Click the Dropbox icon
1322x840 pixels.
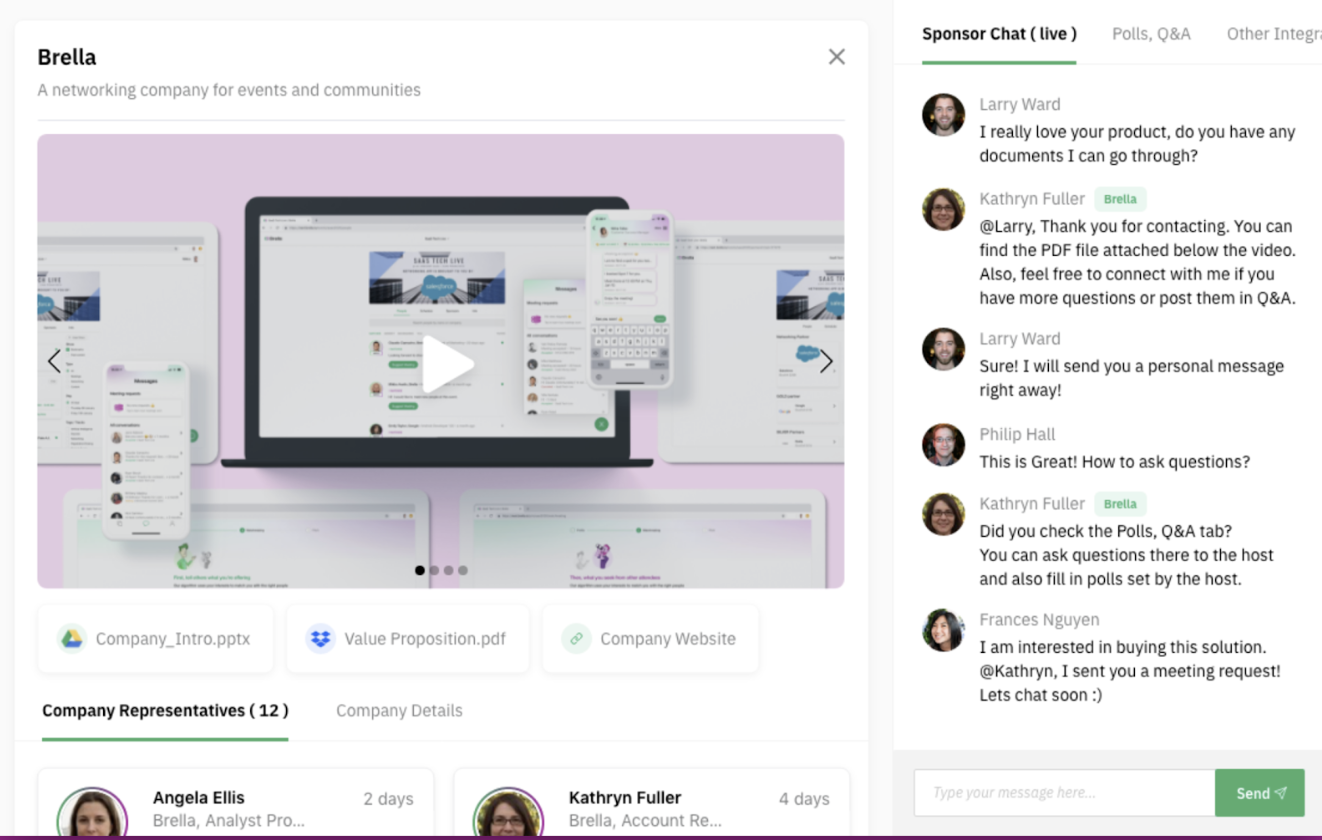(320, 638)
